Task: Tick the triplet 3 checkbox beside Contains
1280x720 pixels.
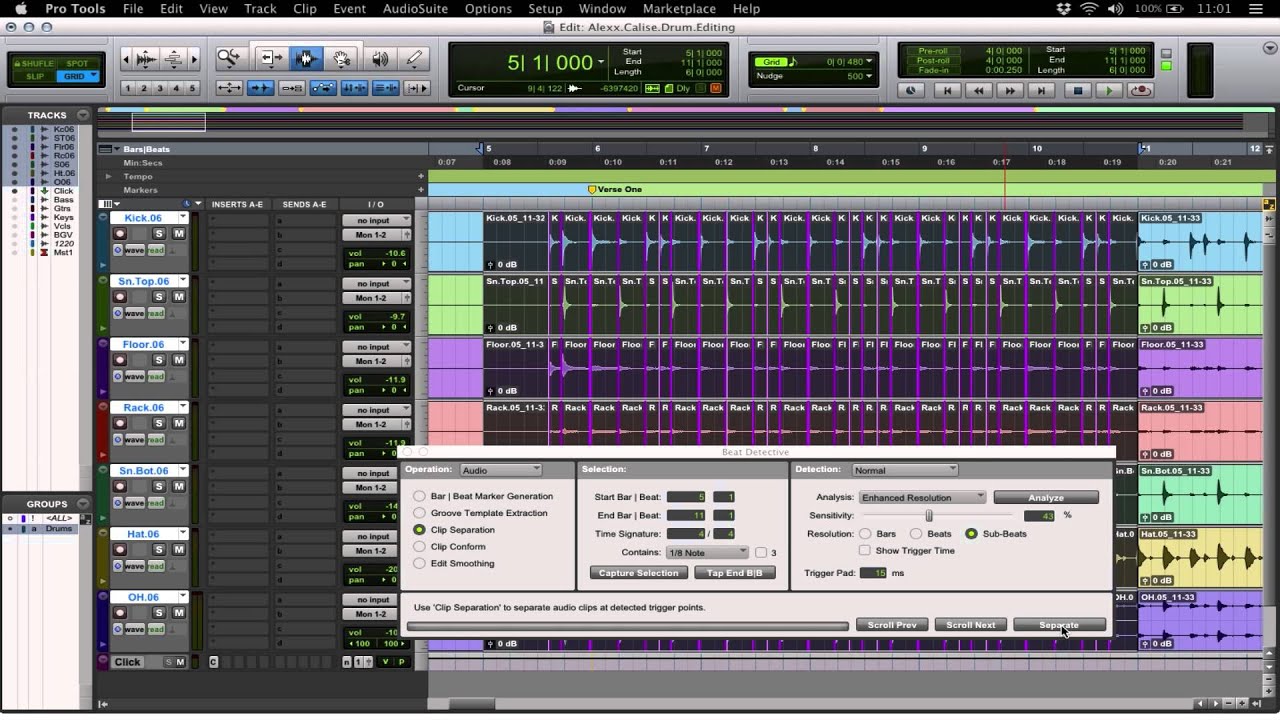Action: click(x=761, y=552)
